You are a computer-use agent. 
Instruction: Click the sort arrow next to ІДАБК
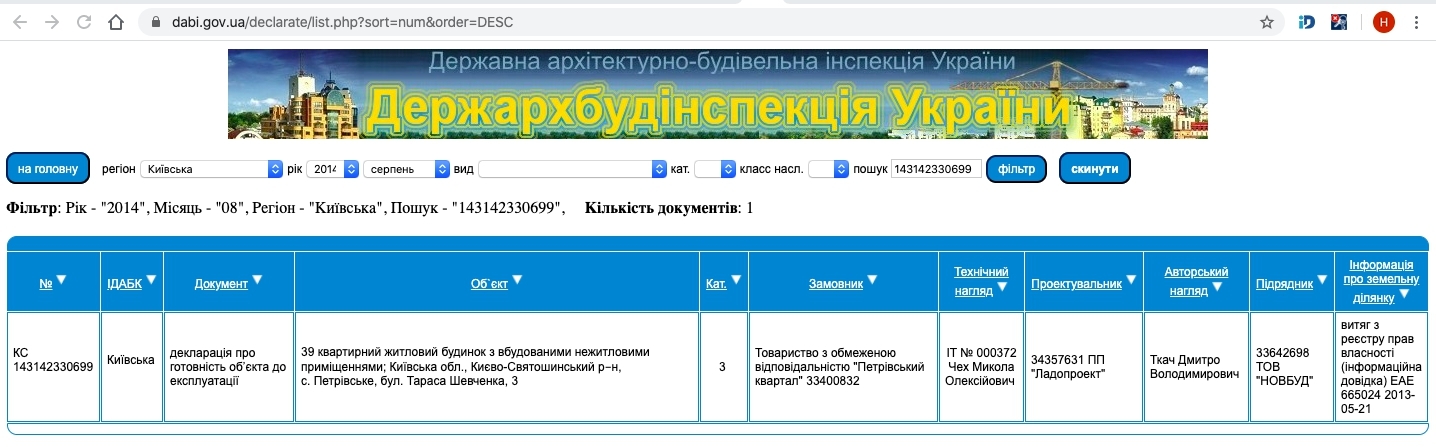click(151, 281)
